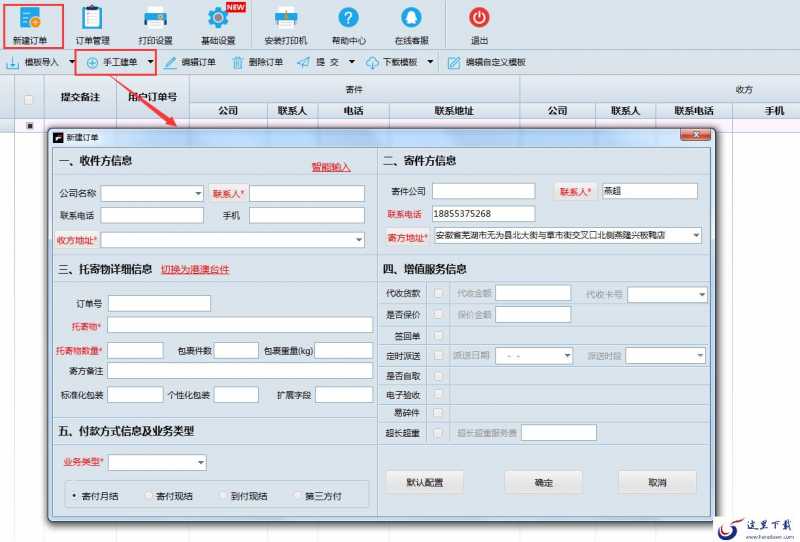The width and height of the screenshot is (800, 542).
Task: Click 托寄物 consignment item input field
Action: (x=240, y=325)
